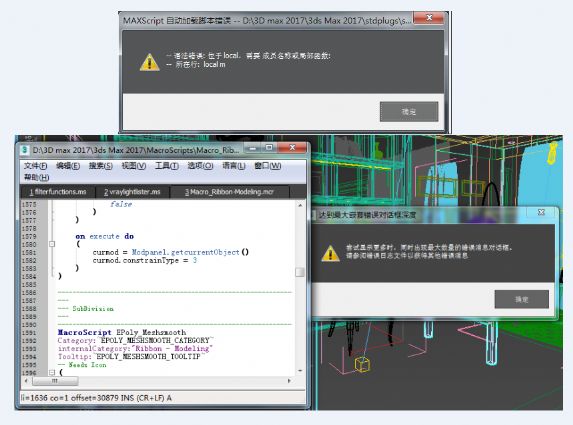Click the script editor title bar app icon
This screenshot has height=425, width=573.
(25, 150)
